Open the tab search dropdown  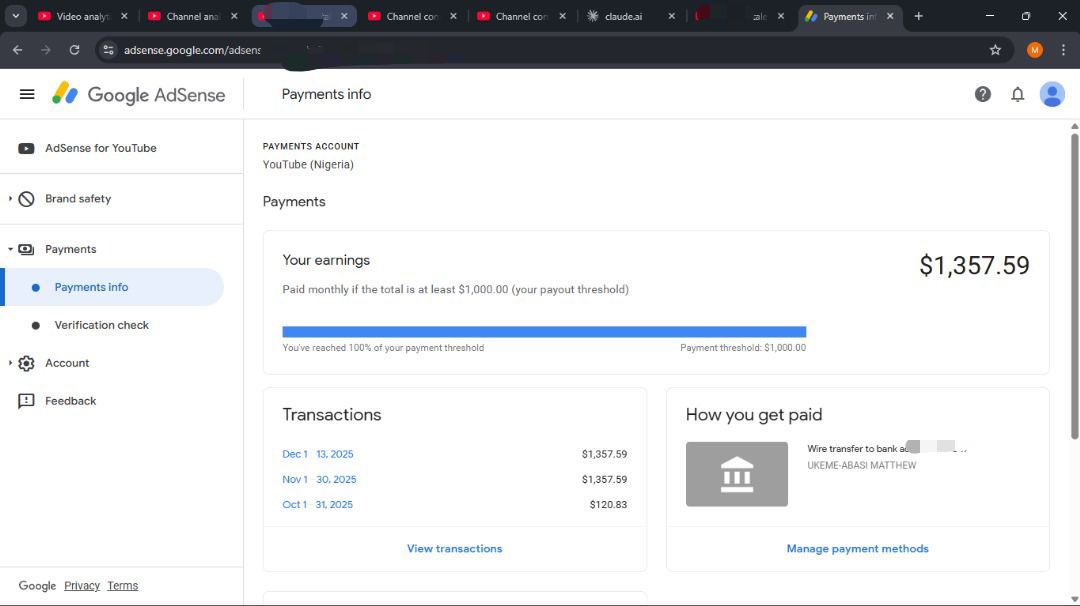pos(15,16)
